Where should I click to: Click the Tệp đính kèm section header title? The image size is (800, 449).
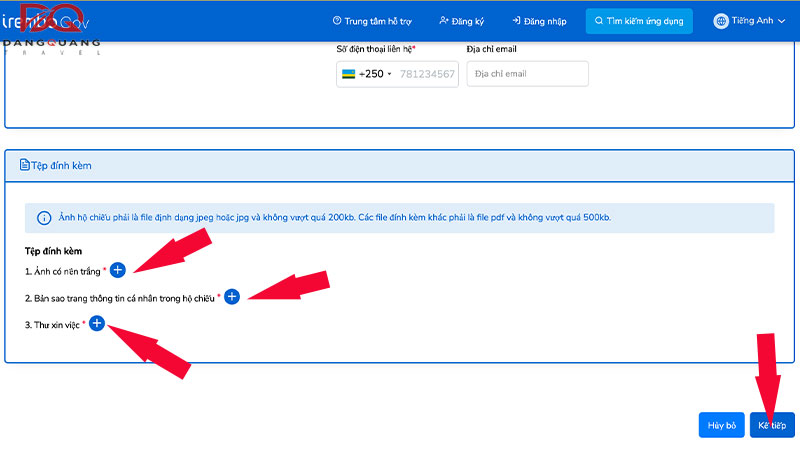(x=61, y=166)
